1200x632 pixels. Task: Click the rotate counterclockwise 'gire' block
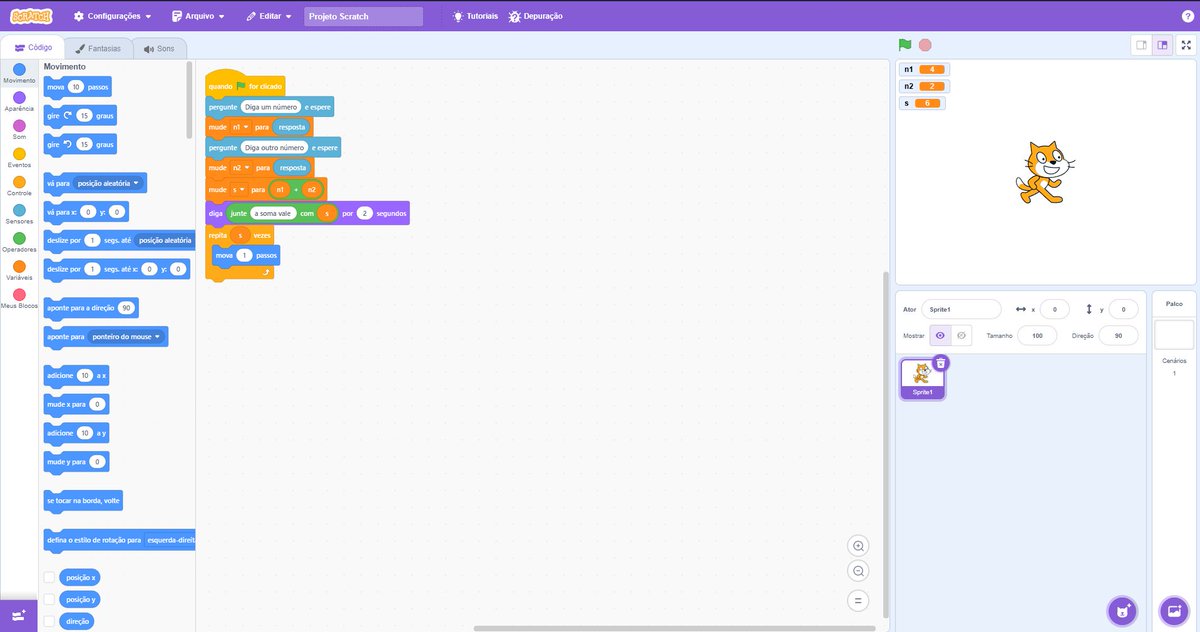(80, 145)
